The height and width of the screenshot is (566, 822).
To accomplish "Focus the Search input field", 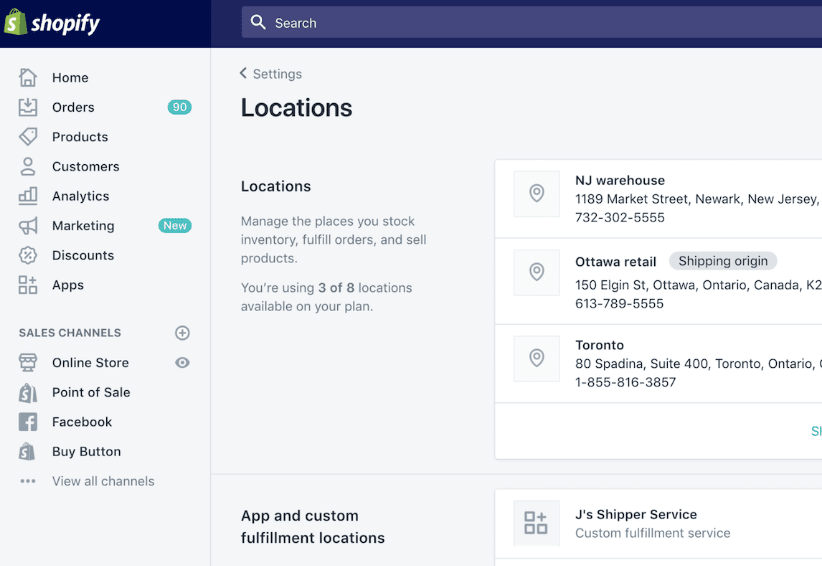I will point(532,23).
